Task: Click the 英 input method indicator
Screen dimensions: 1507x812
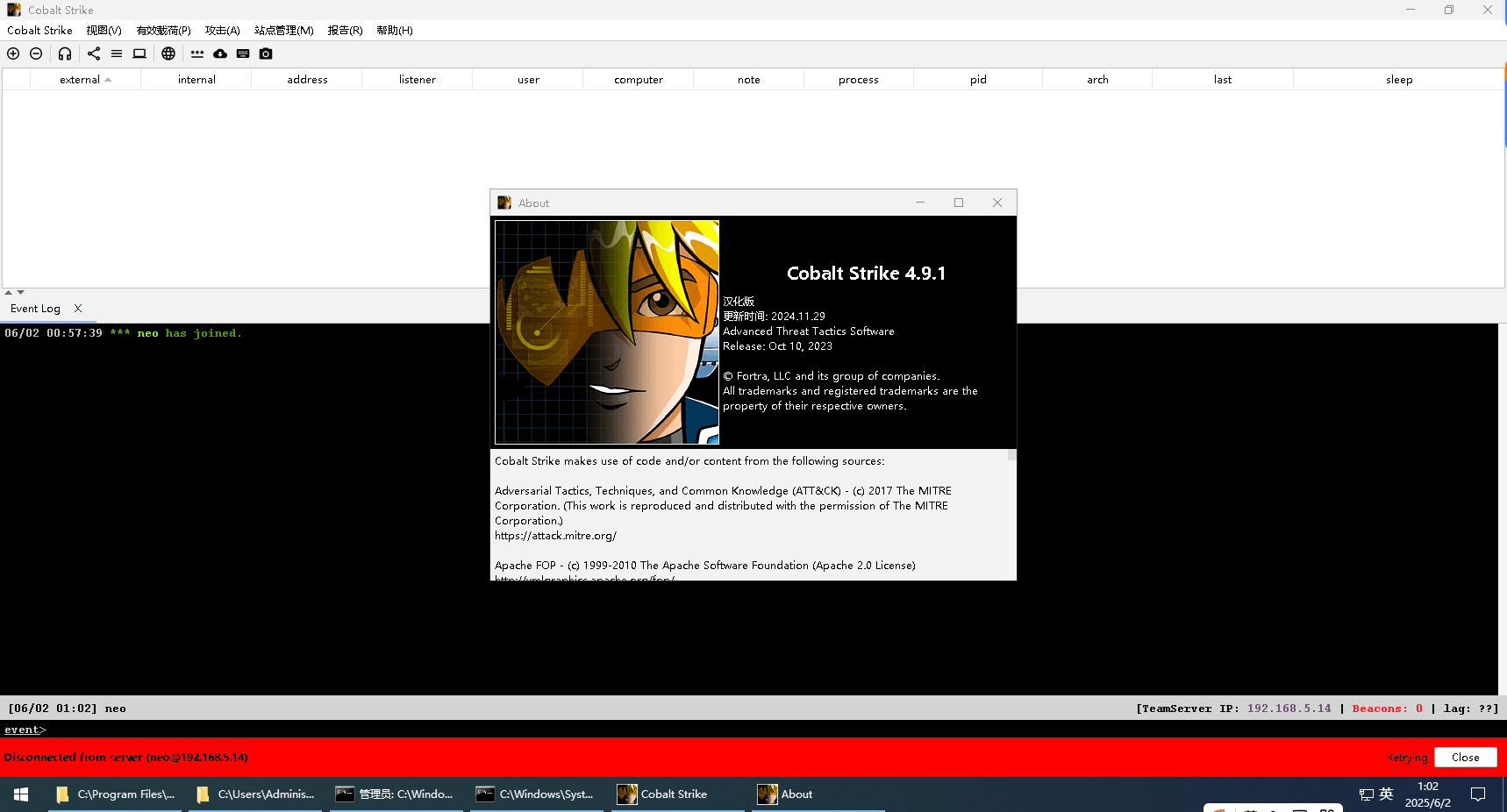Action: pos(1386,794)
